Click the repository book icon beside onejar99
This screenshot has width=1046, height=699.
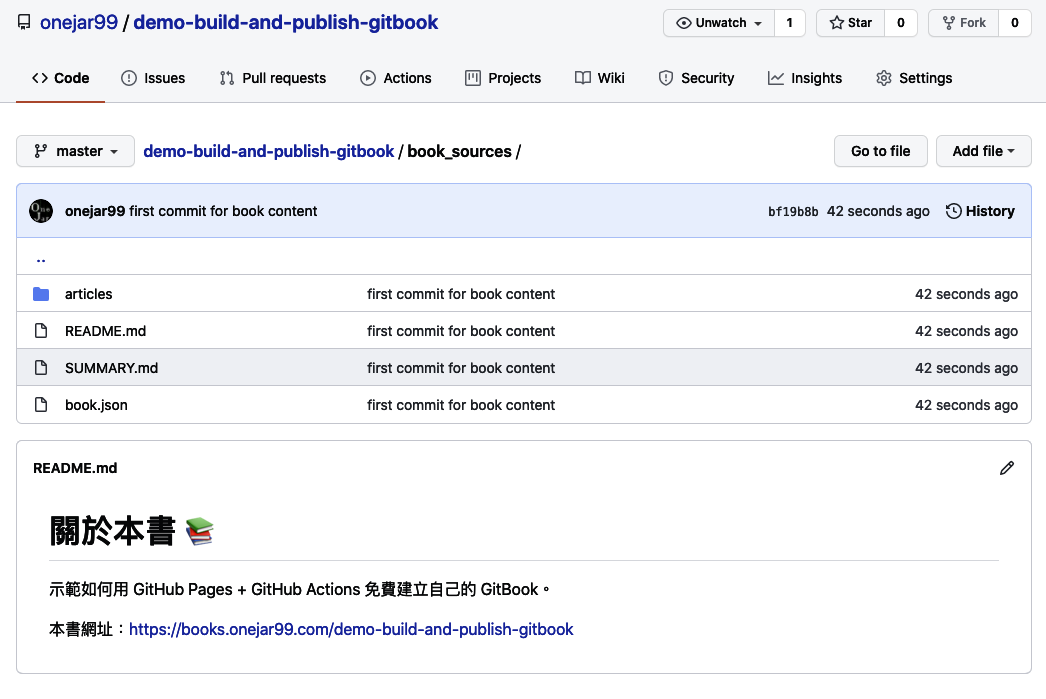tap(24, 23)
